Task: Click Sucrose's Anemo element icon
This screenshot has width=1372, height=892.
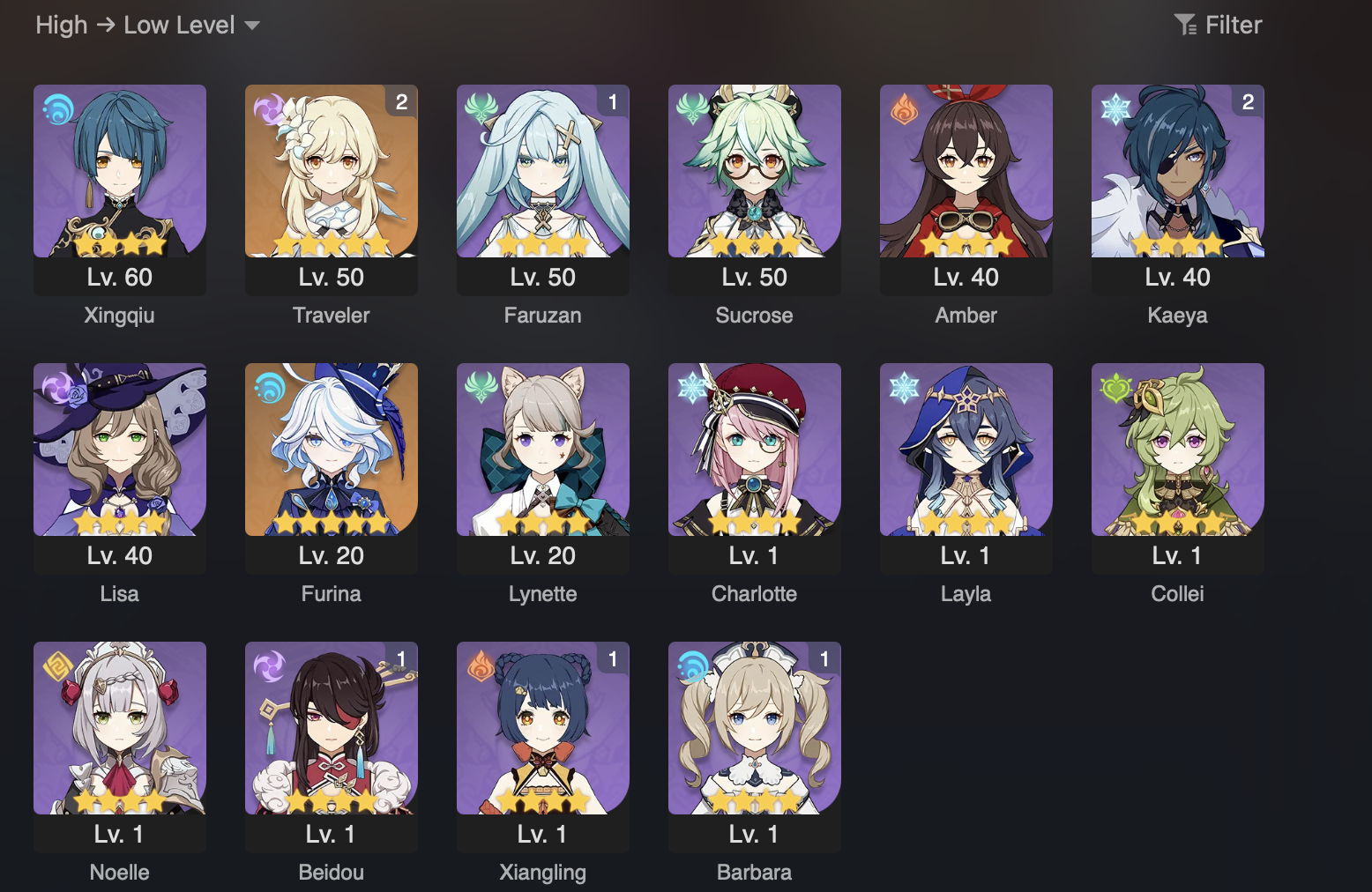Action: (x=693, y=109)
